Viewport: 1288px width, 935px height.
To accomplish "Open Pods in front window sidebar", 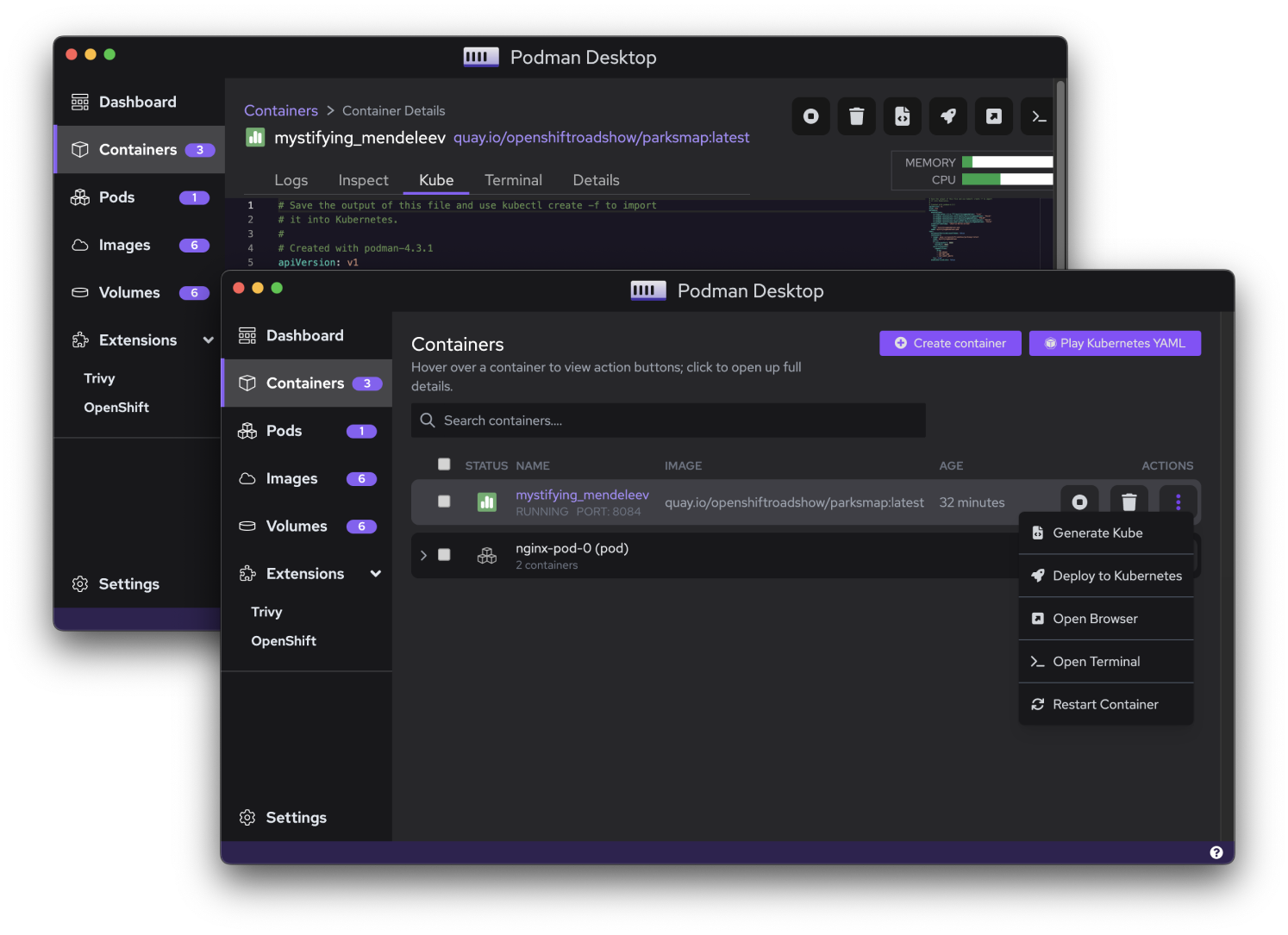I will [x=306, y=431].
